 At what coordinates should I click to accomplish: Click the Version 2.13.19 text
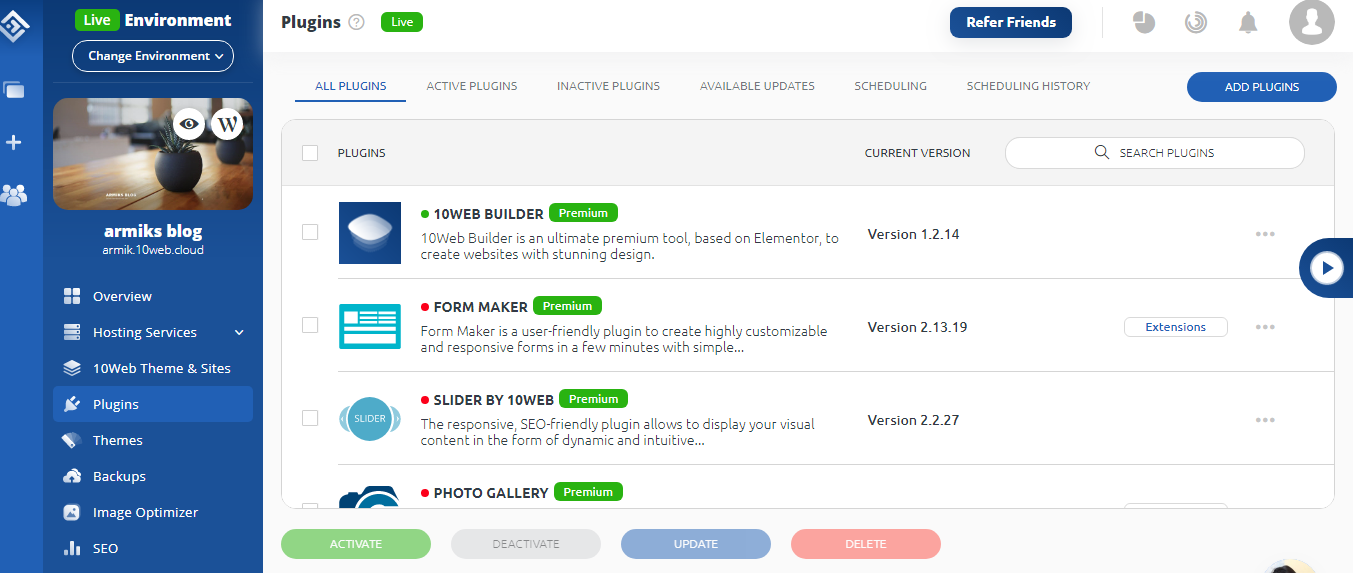coord(917,327)
